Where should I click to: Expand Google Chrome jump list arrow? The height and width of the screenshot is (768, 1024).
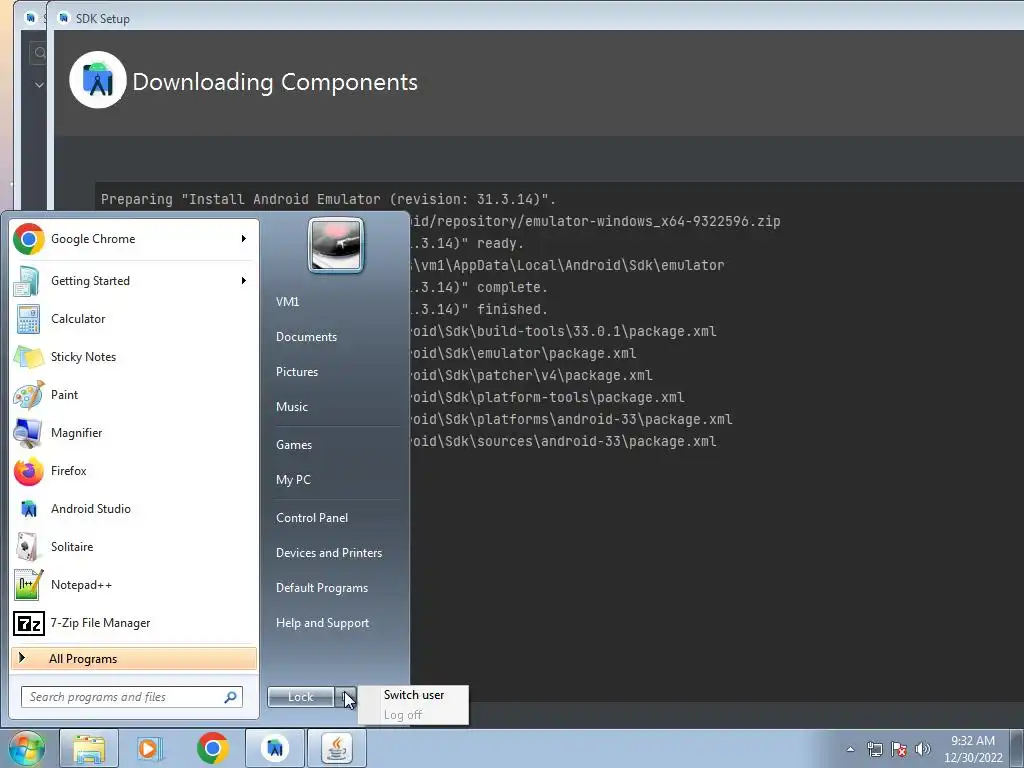click(244, 239)
